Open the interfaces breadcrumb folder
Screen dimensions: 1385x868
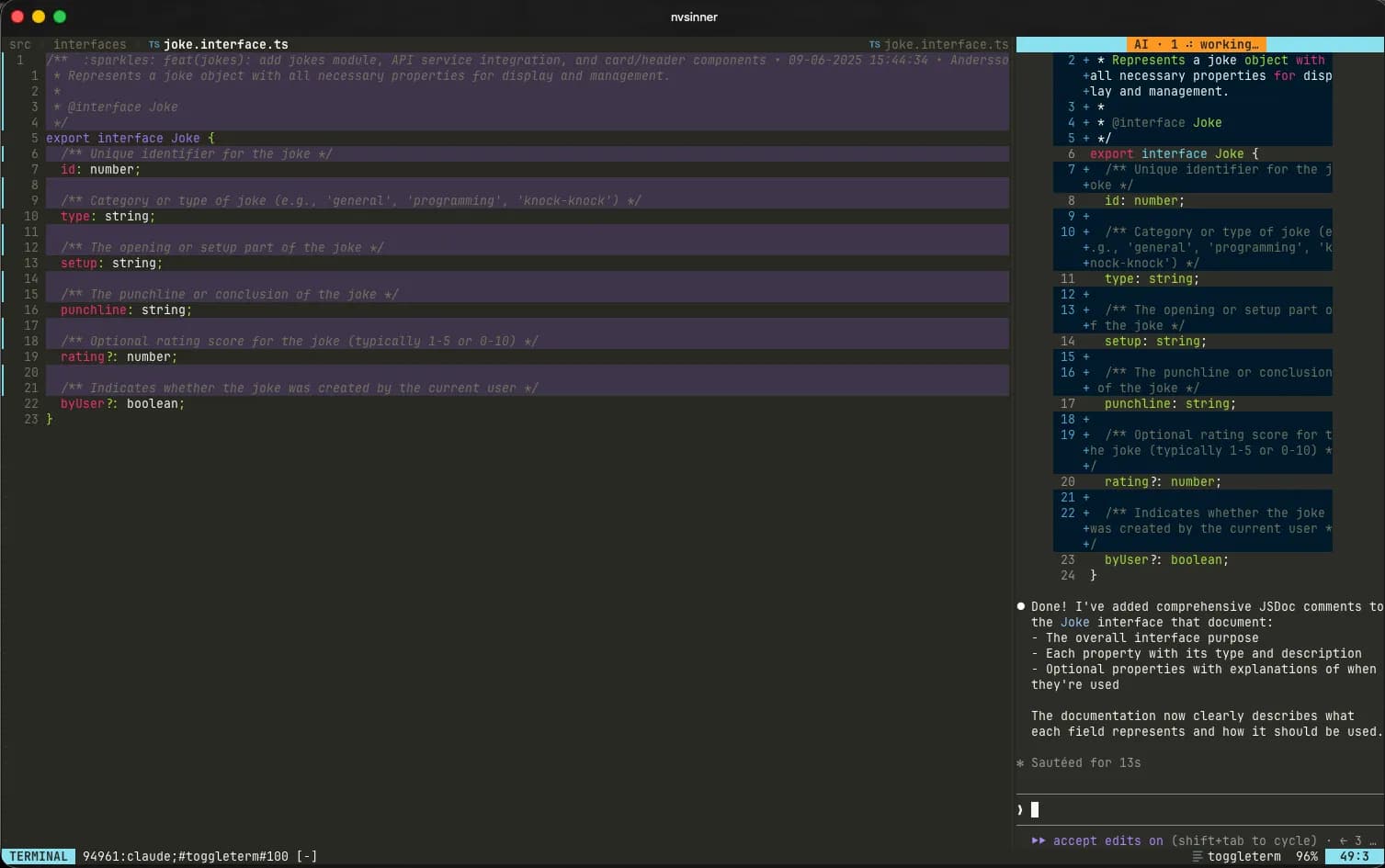coord(90,44)
